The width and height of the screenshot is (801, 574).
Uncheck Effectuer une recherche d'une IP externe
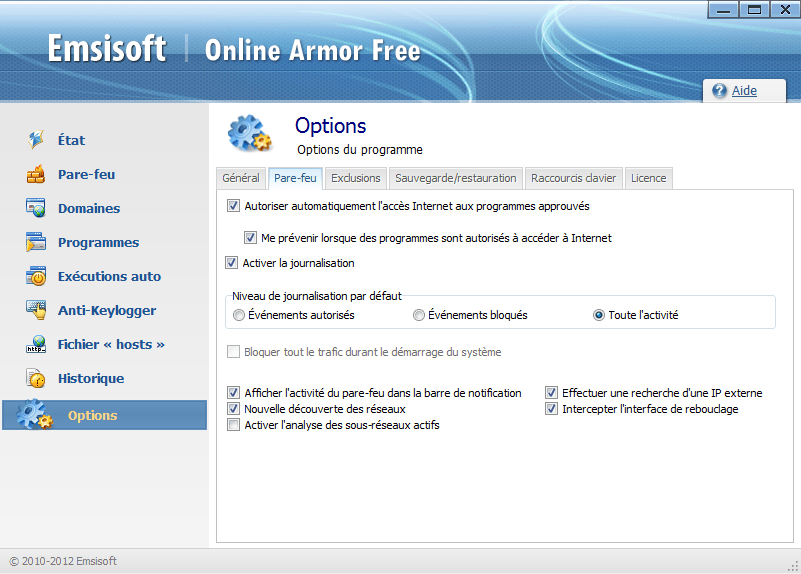[x=551, y=393]
